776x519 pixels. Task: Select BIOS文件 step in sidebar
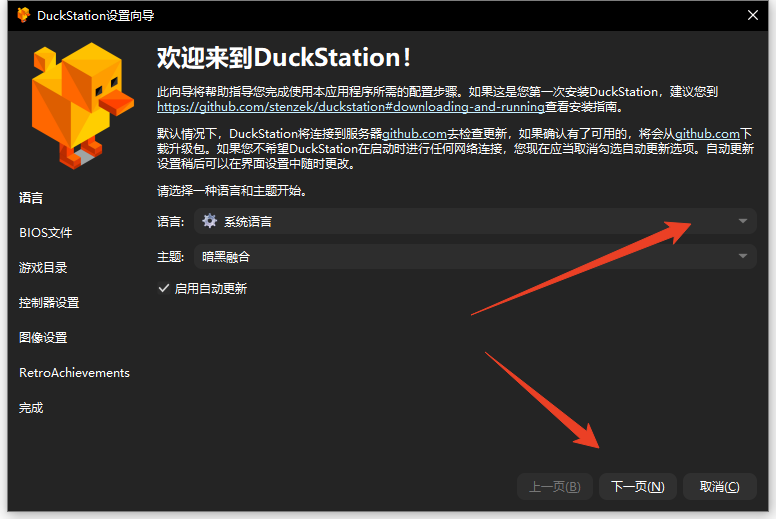point(46,233)
